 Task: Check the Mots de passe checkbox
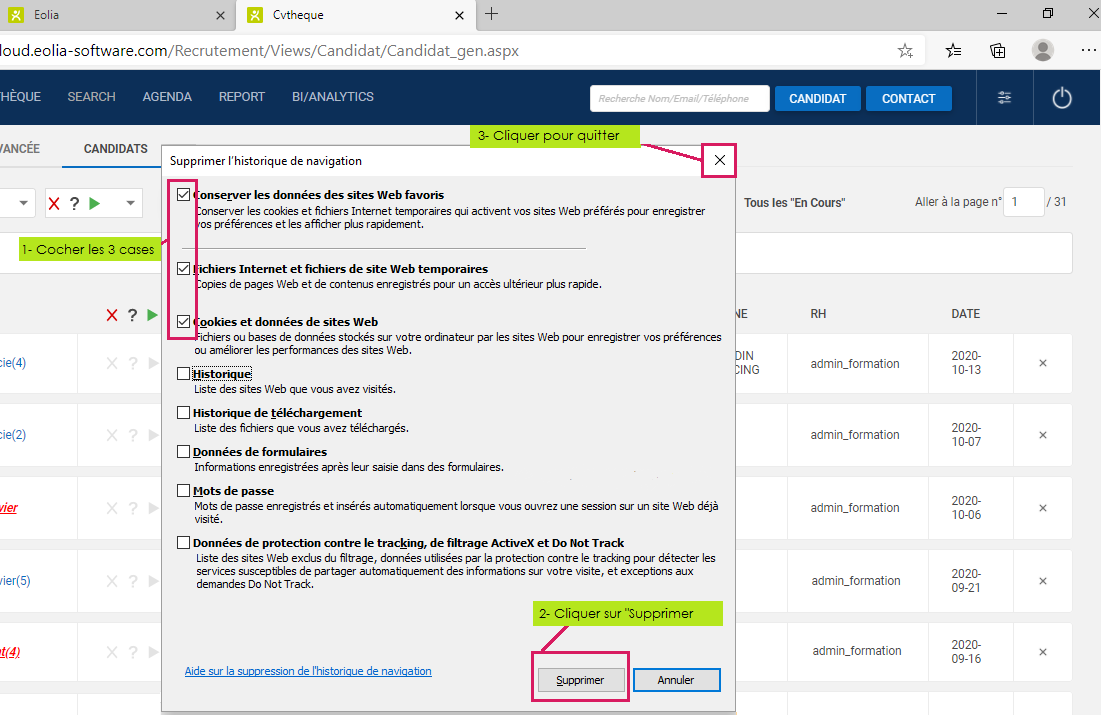(x=183, y=491)
